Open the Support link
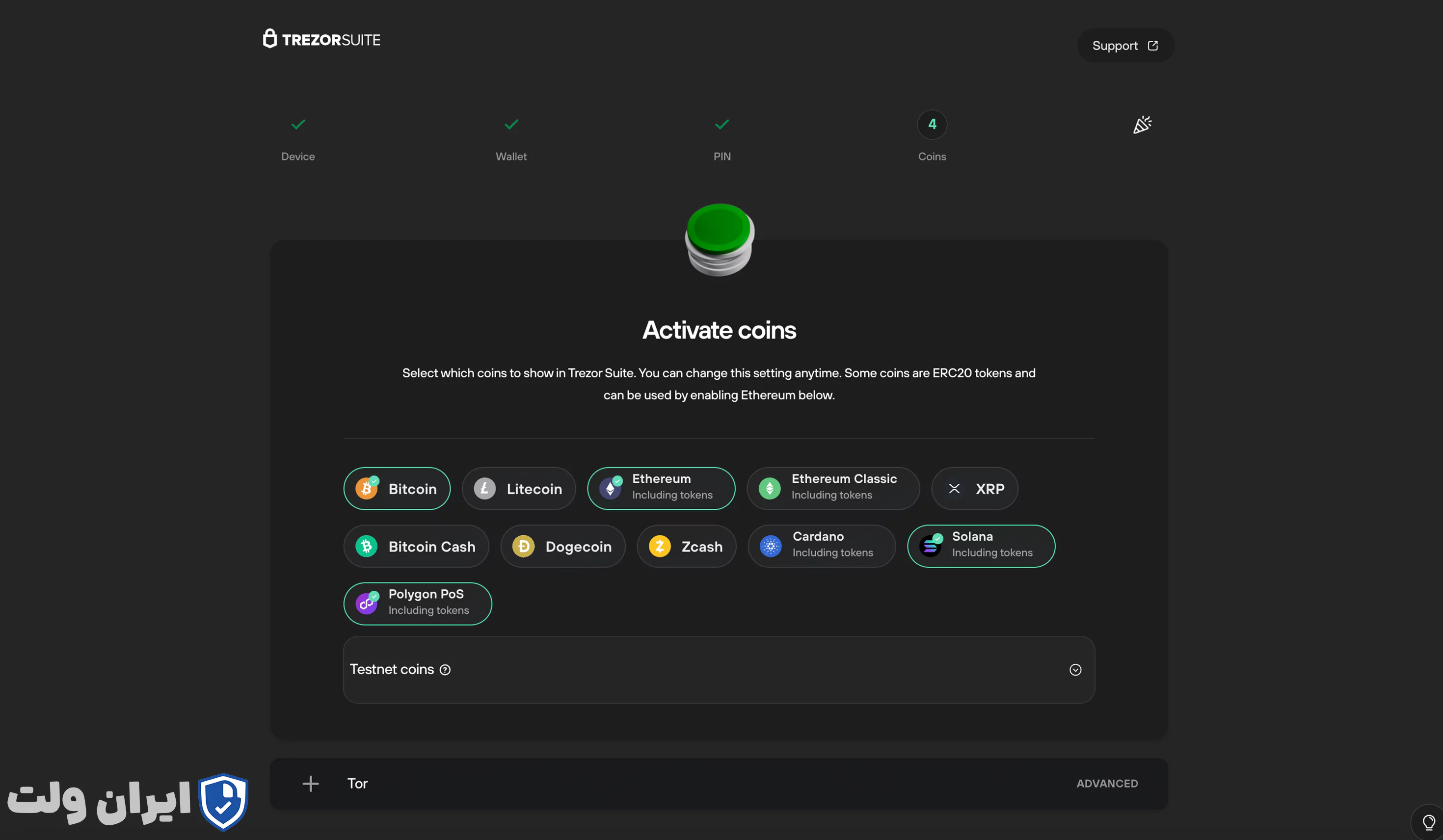Image resolution: width=1443 pixels, height=840 pixels. (x=1125, y=46)
